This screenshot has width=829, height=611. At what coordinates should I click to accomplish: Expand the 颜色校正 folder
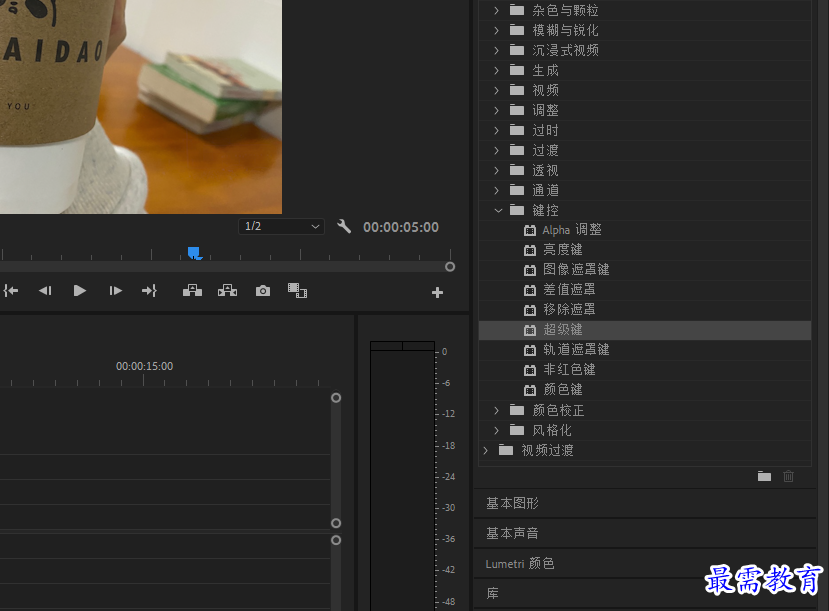click(x=496, y=410)
